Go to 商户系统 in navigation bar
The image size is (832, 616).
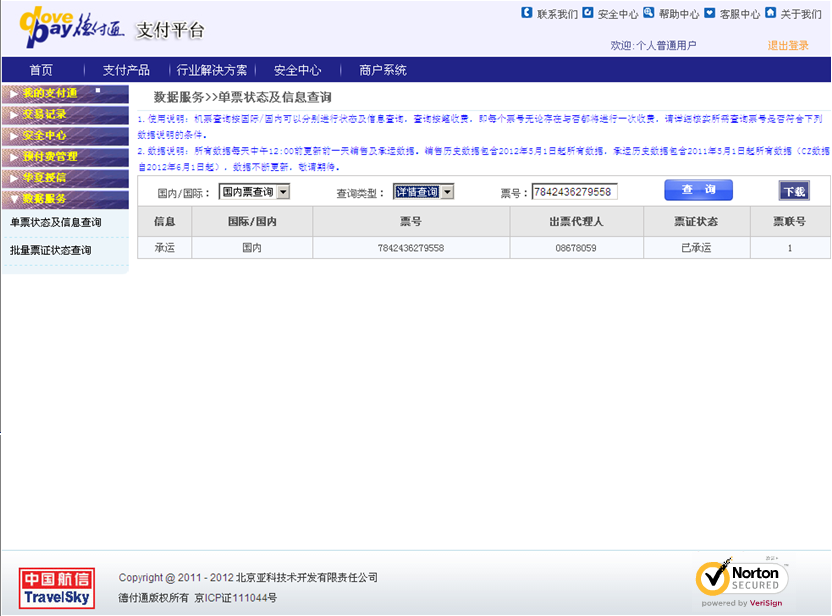pyautogui.click(x=382, y=70)
